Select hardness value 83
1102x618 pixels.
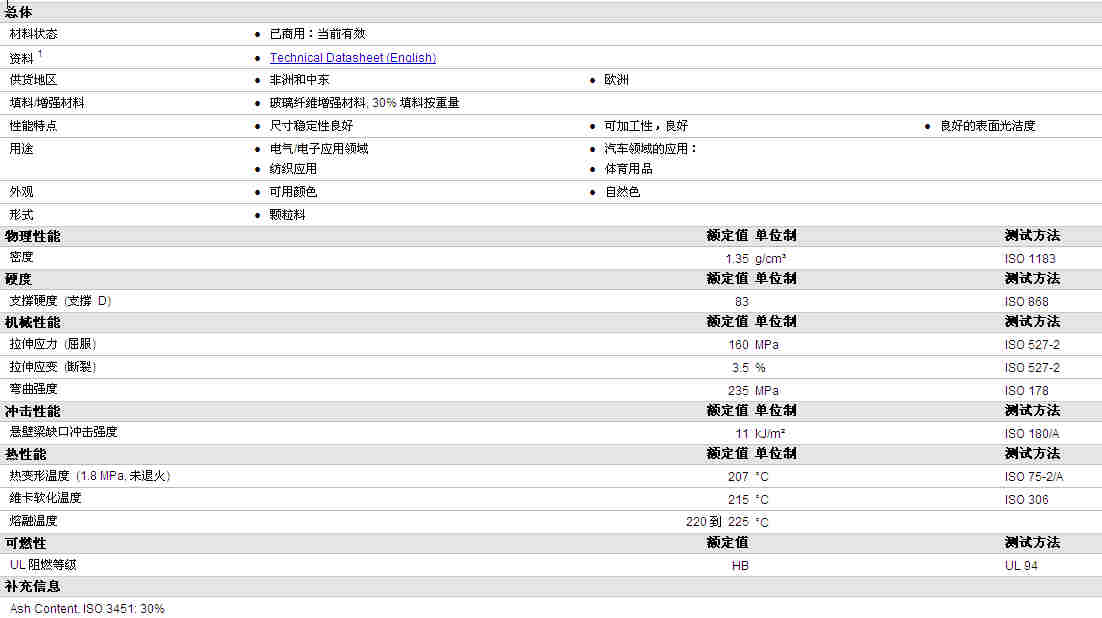point(741,302)
